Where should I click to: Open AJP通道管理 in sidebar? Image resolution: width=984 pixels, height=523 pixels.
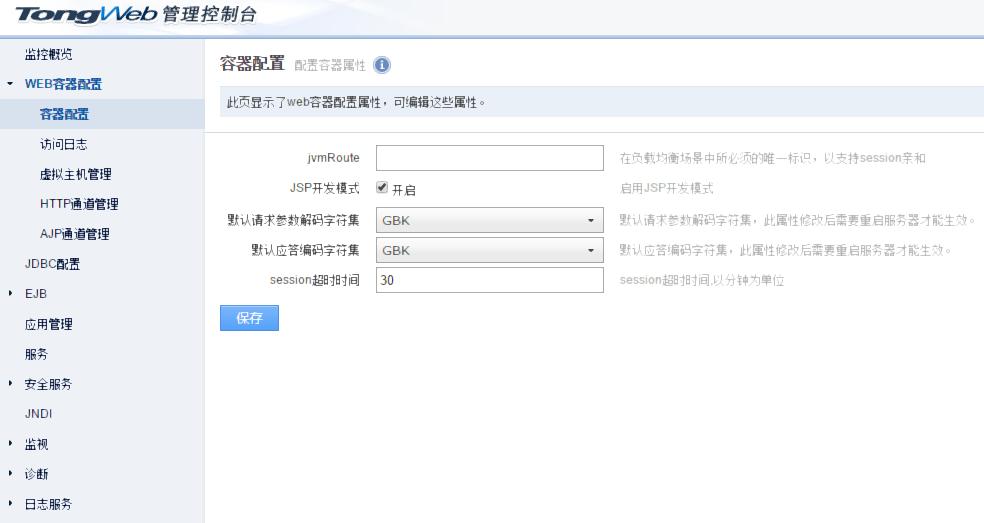[x=75, y=234]
